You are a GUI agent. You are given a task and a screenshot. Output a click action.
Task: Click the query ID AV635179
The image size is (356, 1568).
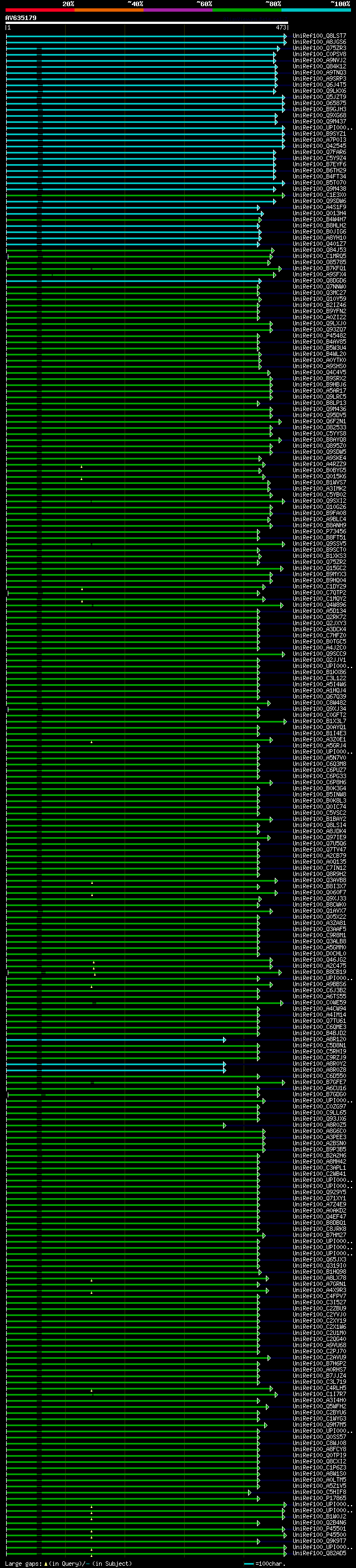point(21,18)
